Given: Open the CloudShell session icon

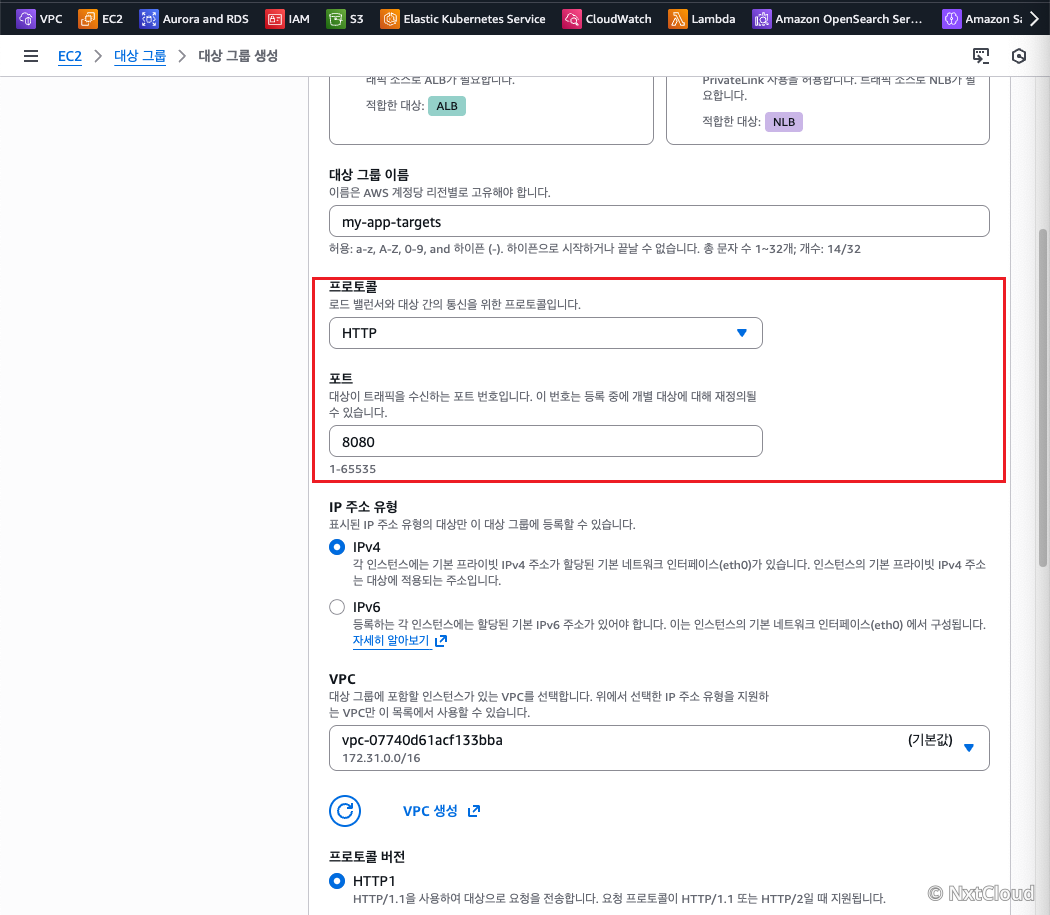Looking at the screenshot, I should [981, 56].
